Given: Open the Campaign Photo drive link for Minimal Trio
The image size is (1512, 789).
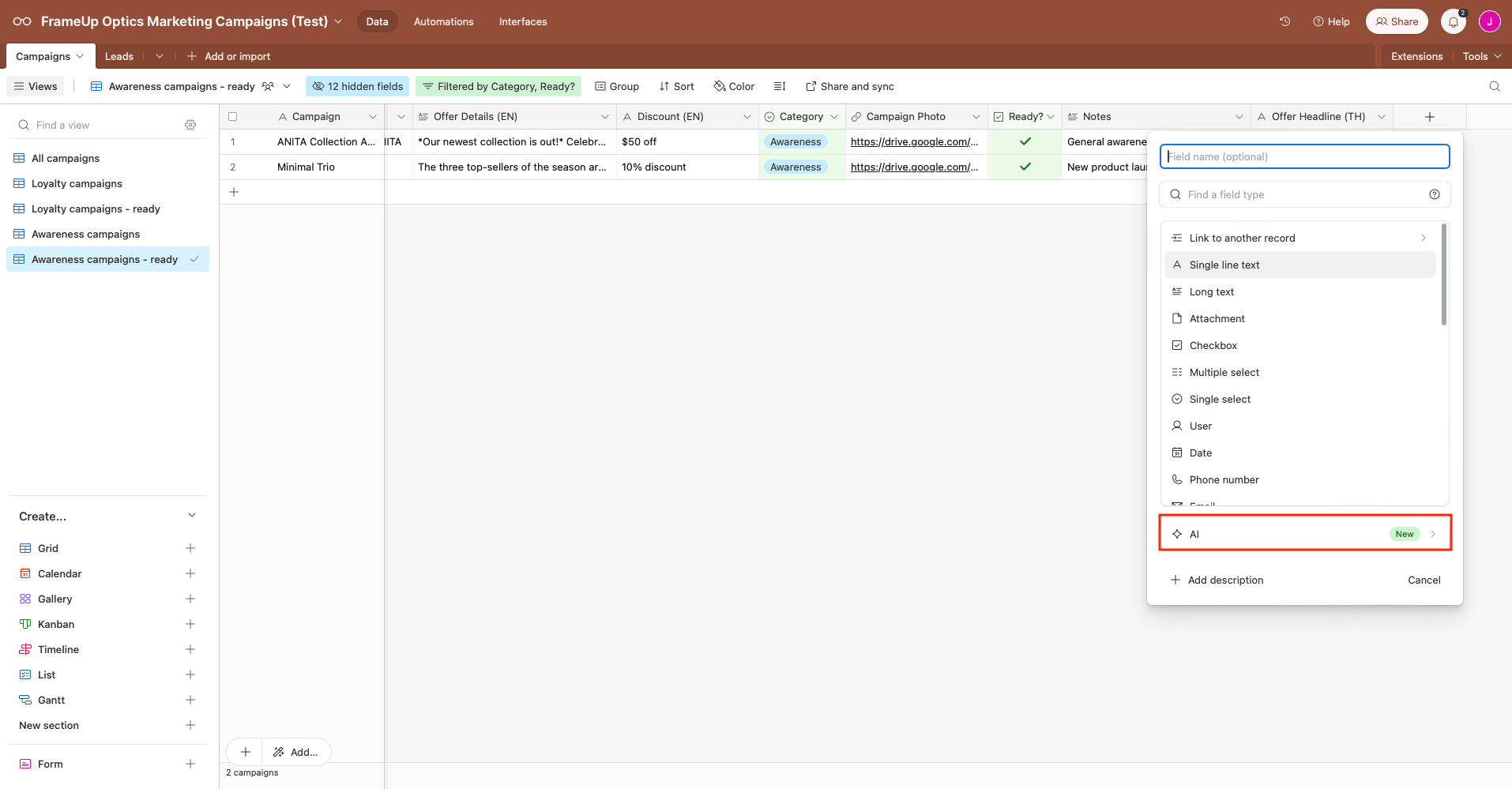Looking at the screenshot, I should [913, 167].
